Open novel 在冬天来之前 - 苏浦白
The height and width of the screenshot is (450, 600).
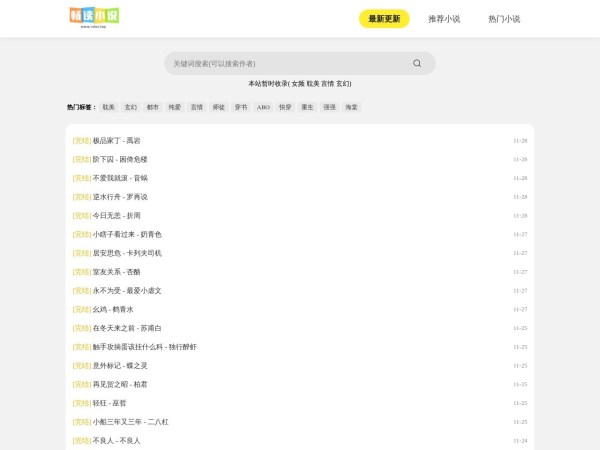[x=126, y=328]
